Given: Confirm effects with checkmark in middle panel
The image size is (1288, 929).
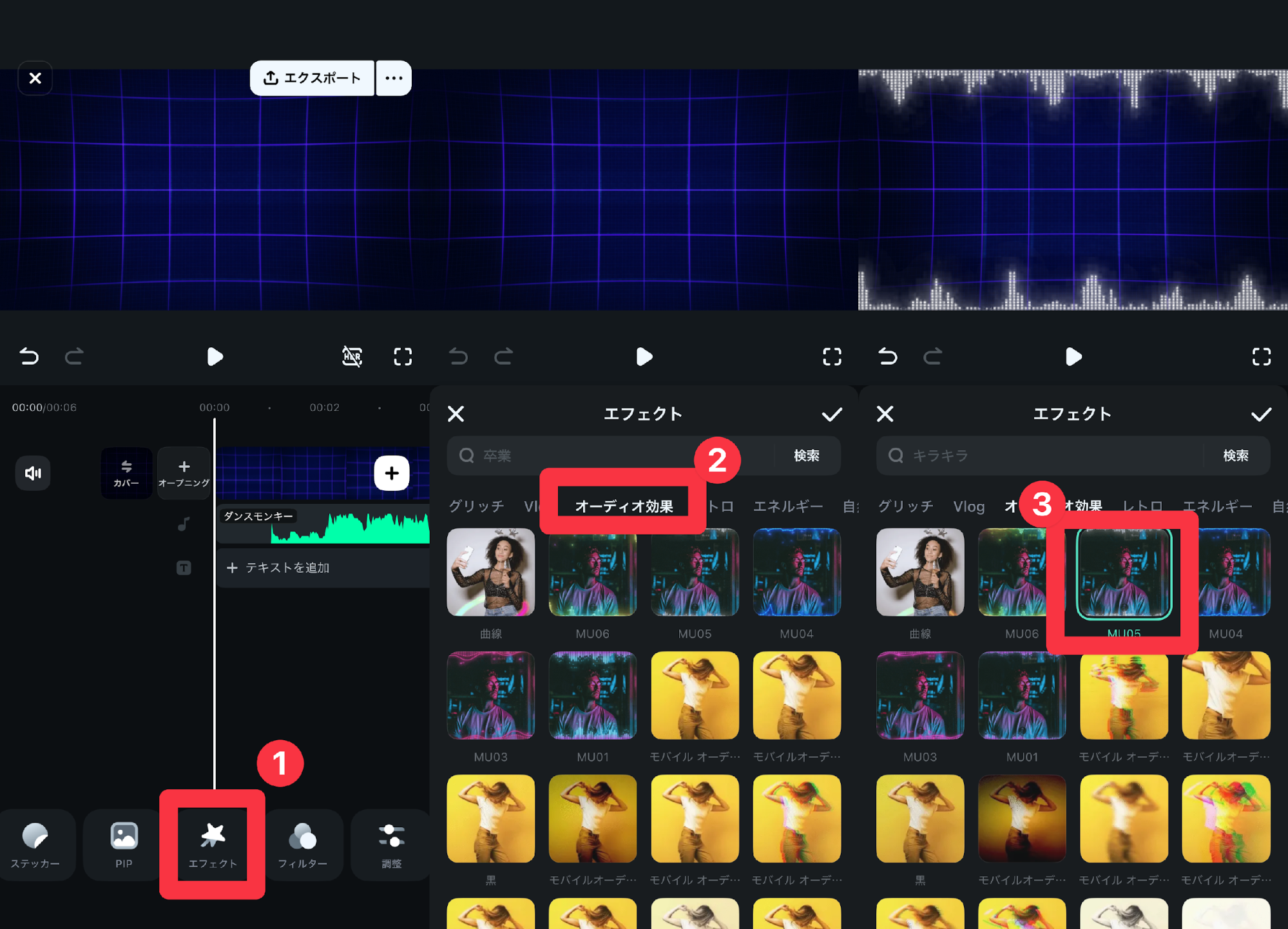Looking at the screenshot, I should point(832,414).
